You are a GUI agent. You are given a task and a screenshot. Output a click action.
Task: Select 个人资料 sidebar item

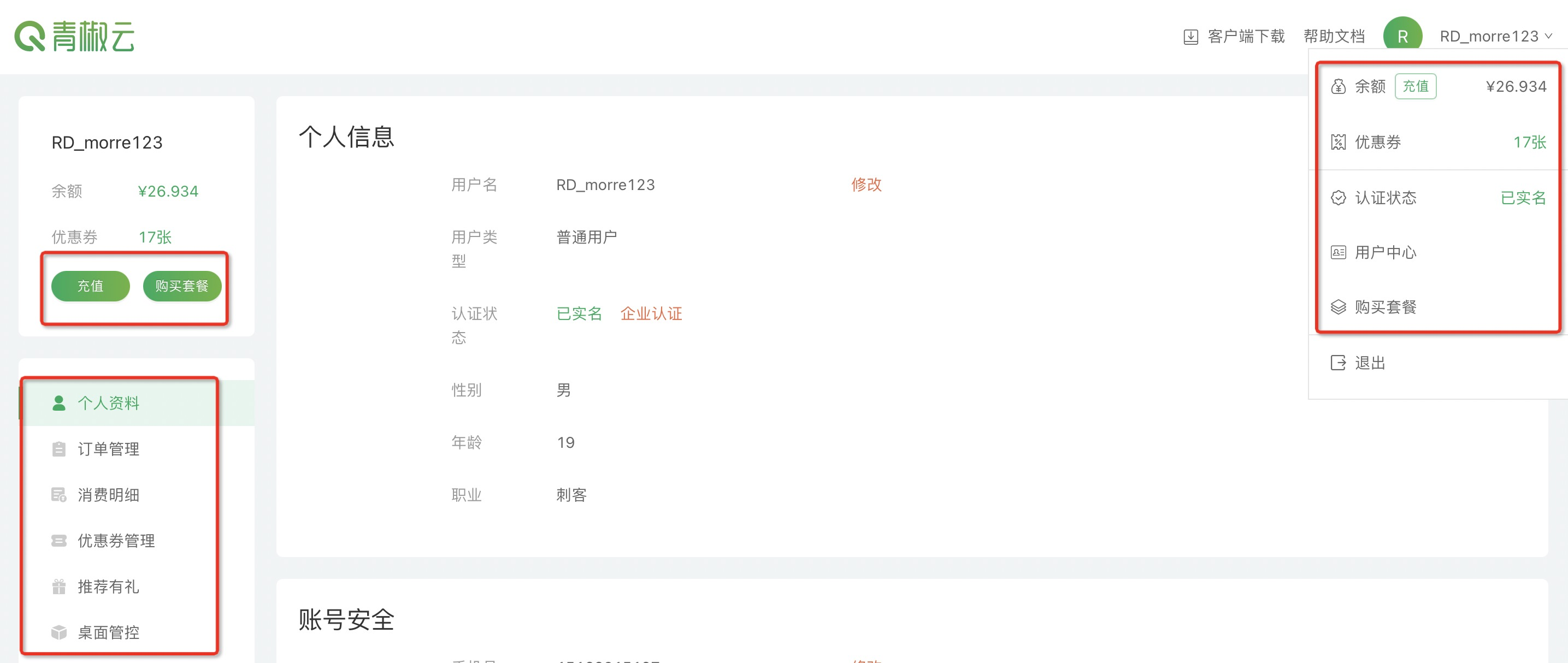pos(108,402)
